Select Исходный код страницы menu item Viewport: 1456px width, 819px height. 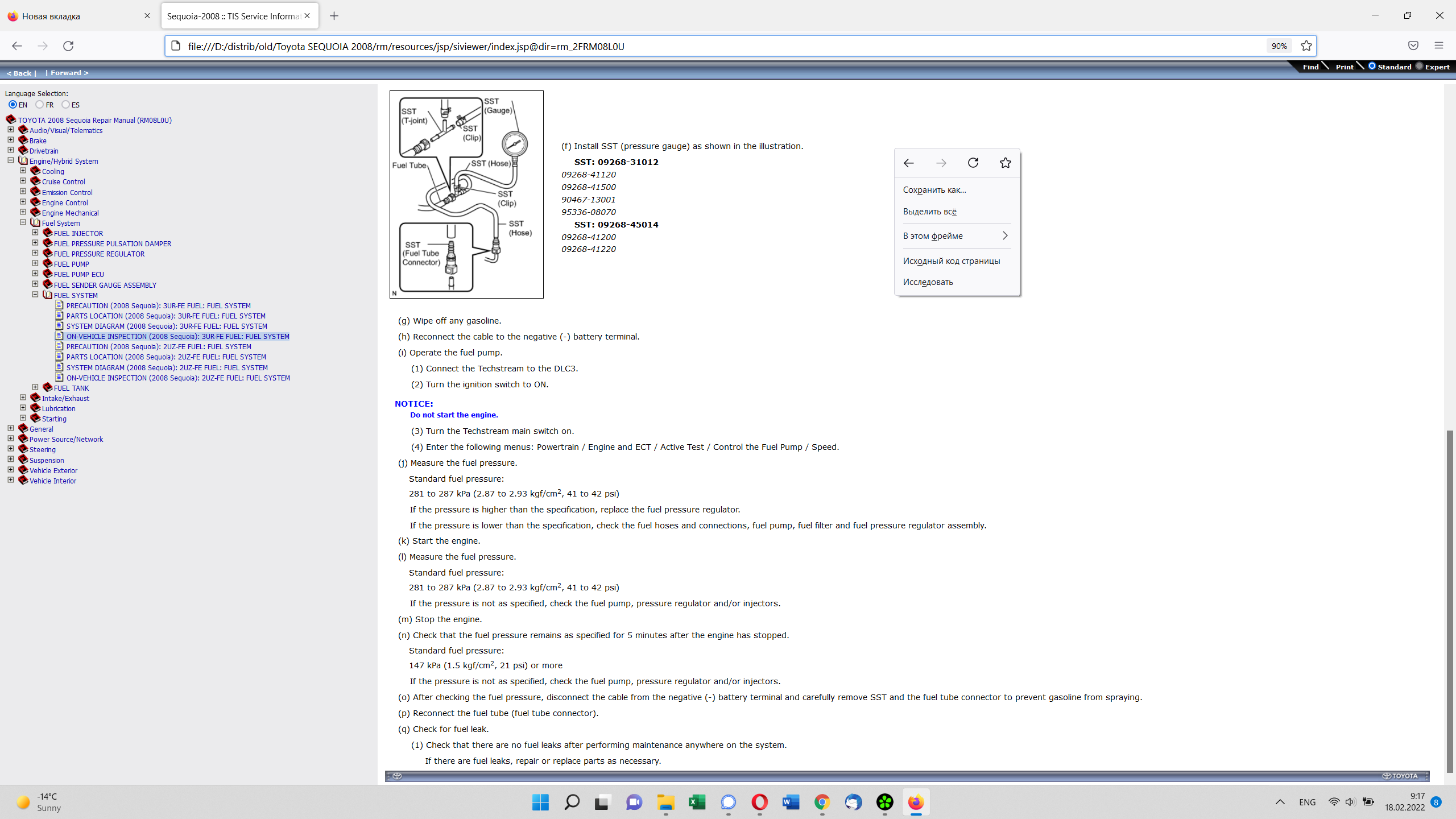[951, 261]
